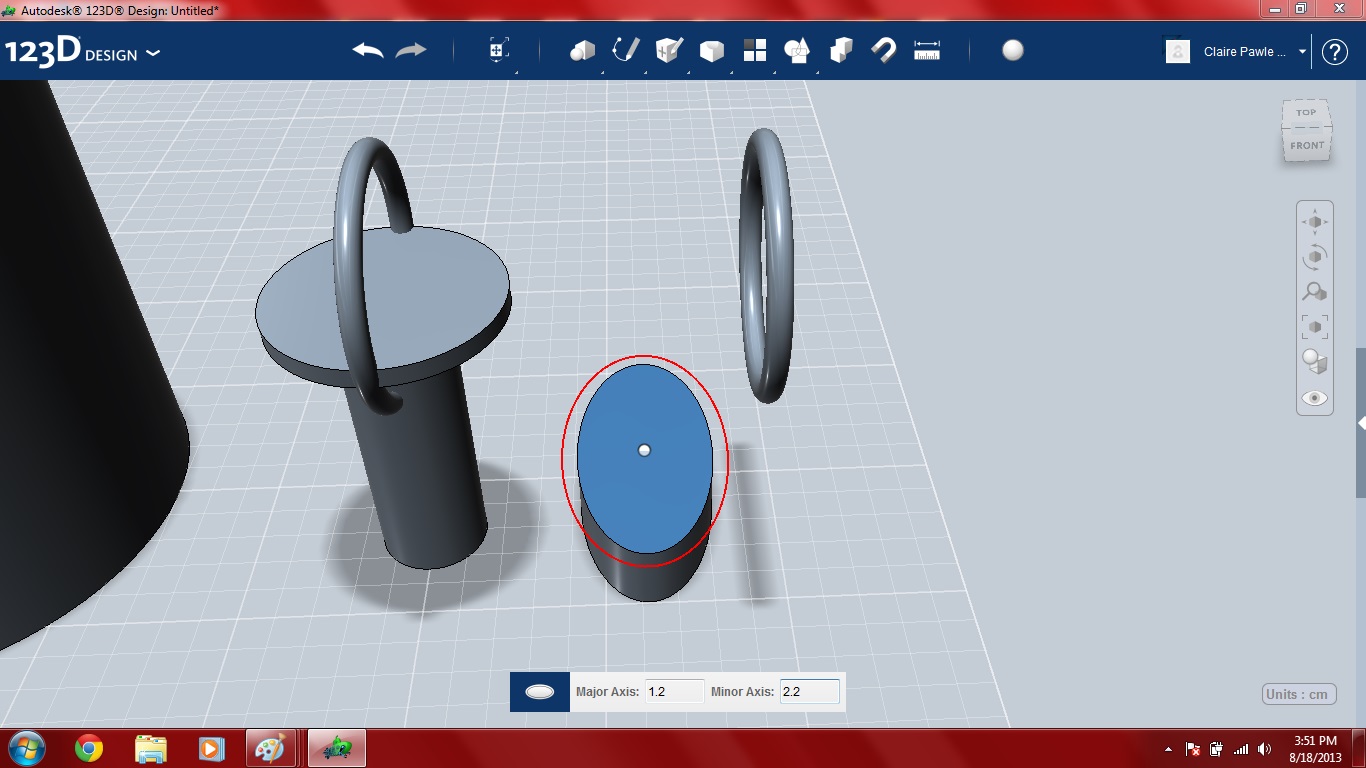Select the Measure ruler tool

pyautogui.click(x=927, y=51)
